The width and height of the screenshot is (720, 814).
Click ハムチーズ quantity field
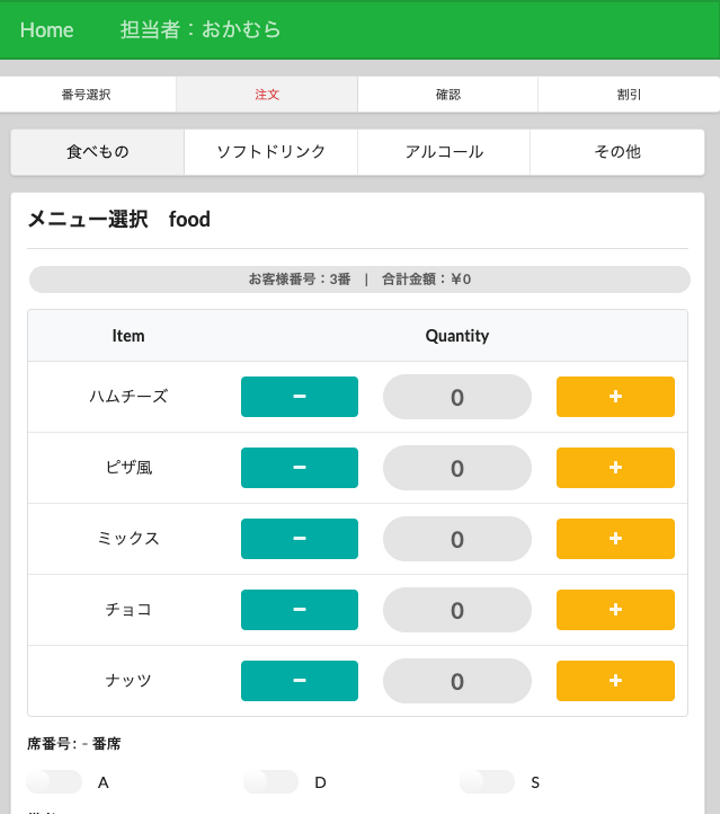[457, 397]
